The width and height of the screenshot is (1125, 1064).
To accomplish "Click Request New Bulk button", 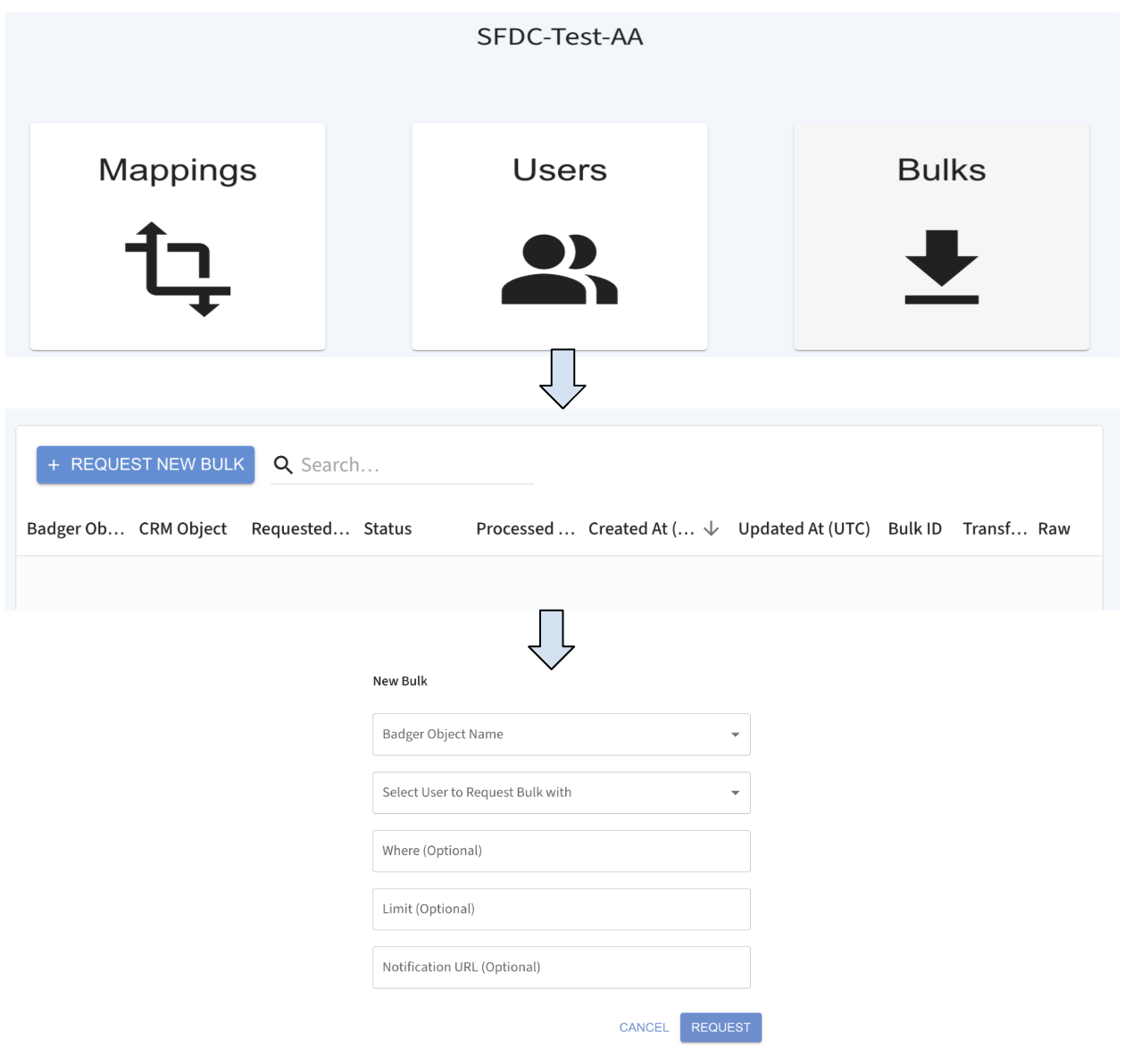I will pyautogui.click(x=146, y=465).
